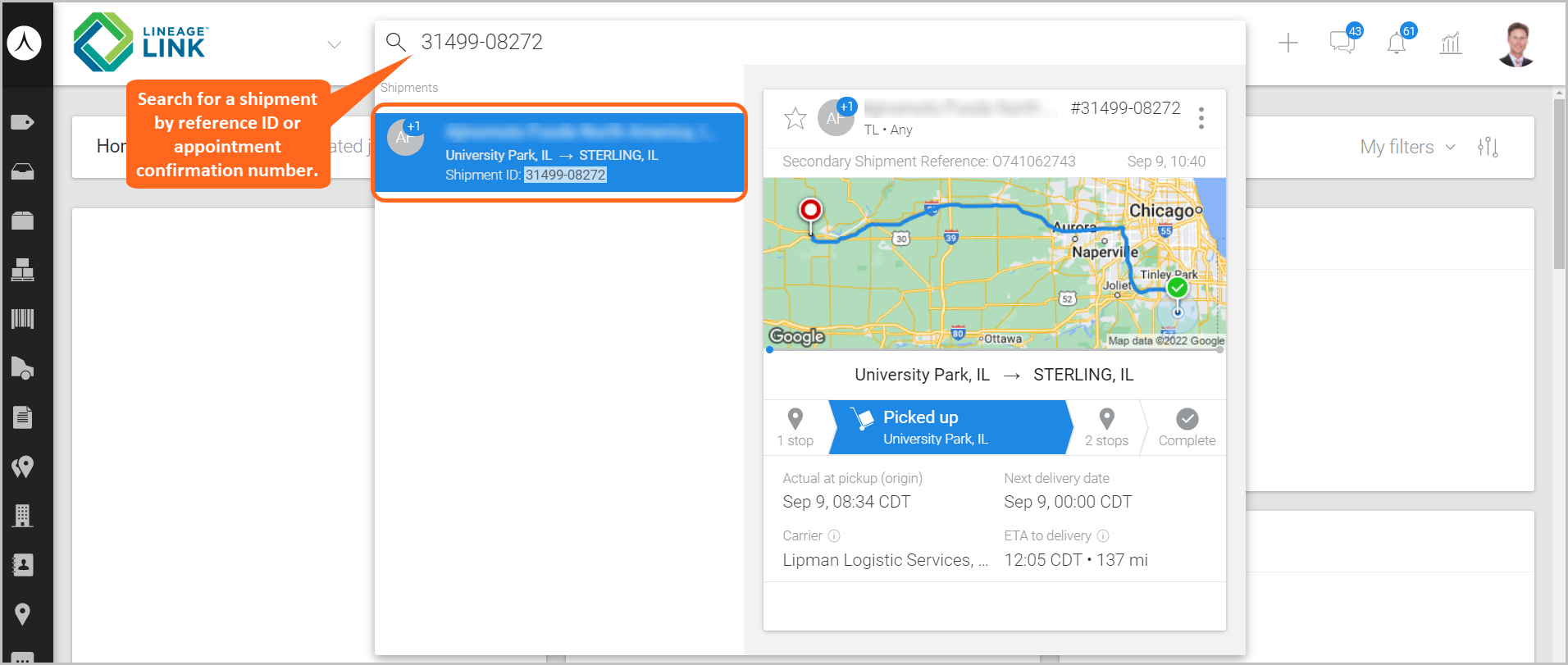Open the contacts book icon in sidebar

coord(22,565)
